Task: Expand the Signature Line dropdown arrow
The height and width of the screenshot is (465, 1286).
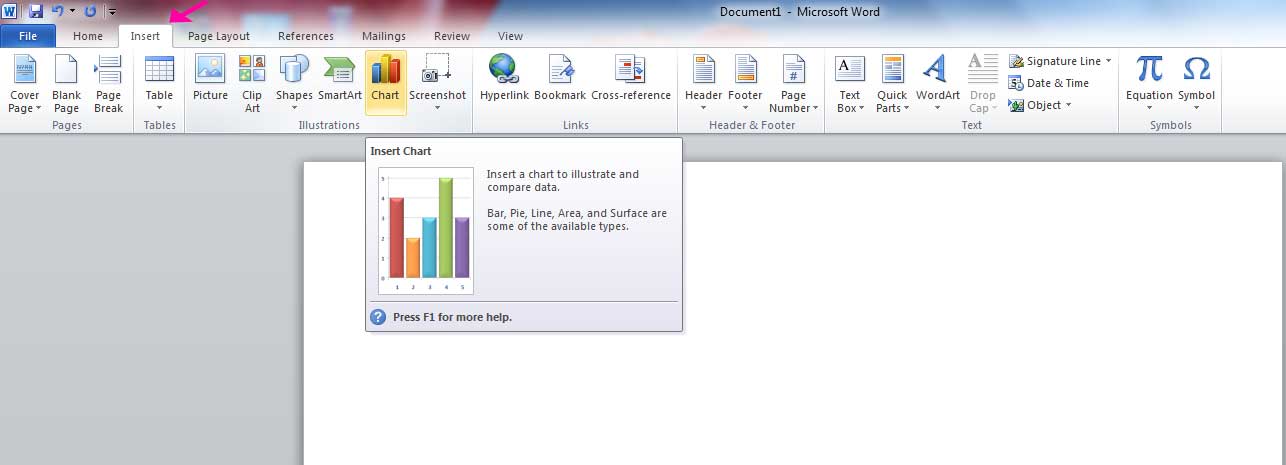Action: (x=1109, y=61)
